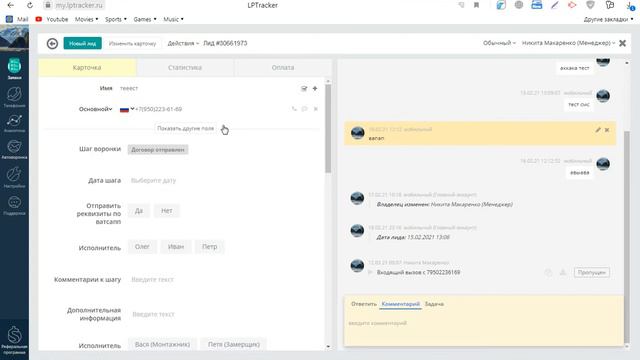Screen dimensions: 640x360
Task: Open the Обычный dropdown in header
Action: coord(499,43)
